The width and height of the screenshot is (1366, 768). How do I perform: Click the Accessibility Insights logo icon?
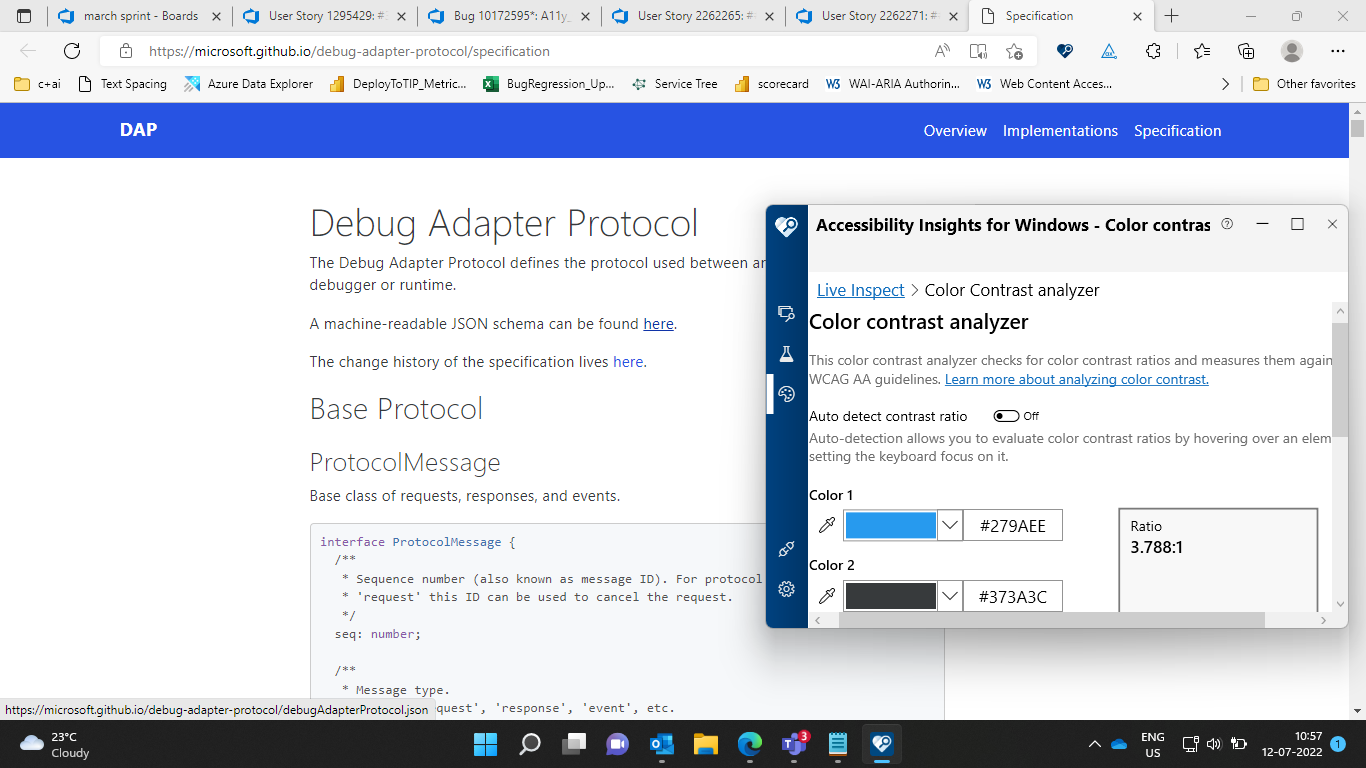[787, 227]
